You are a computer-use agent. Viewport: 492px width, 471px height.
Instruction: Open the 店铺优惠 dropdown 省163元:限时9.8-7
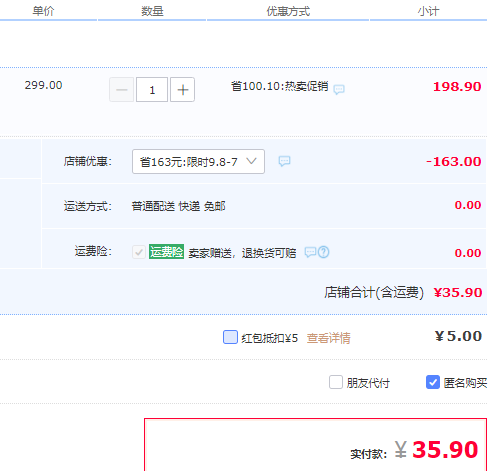198,162
